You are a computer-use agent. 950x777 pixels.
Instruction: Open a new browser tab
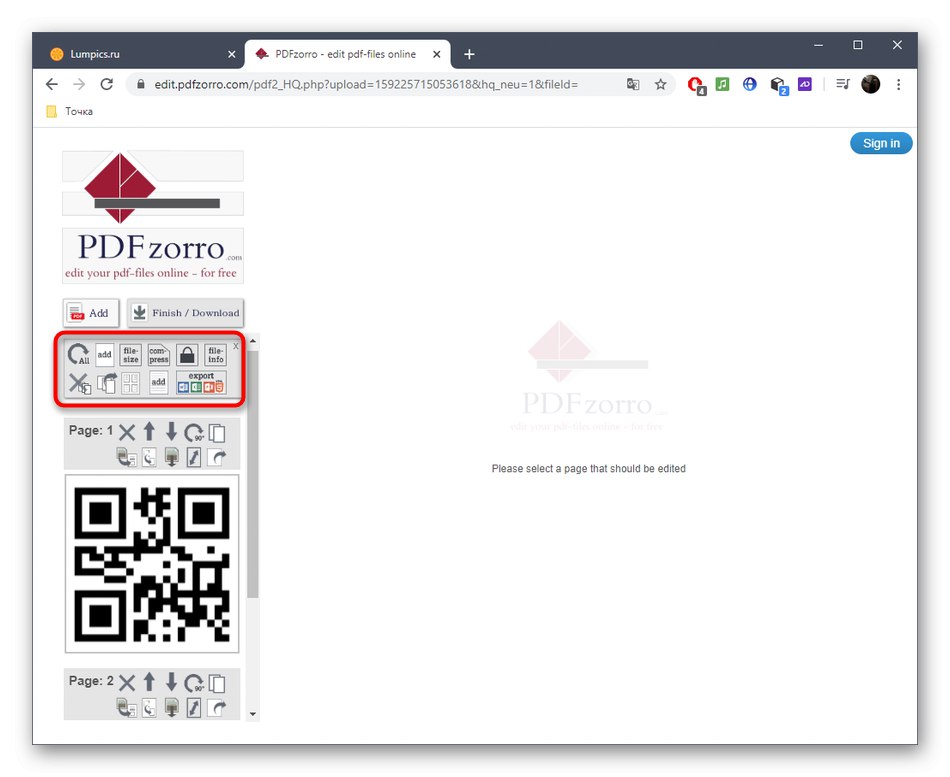point(469,55)
